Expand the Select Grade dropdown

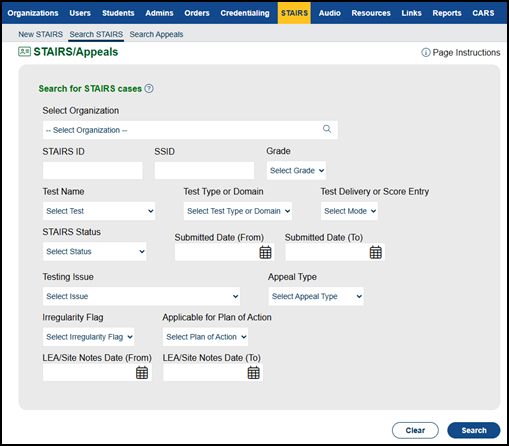[x=296, y=171]
